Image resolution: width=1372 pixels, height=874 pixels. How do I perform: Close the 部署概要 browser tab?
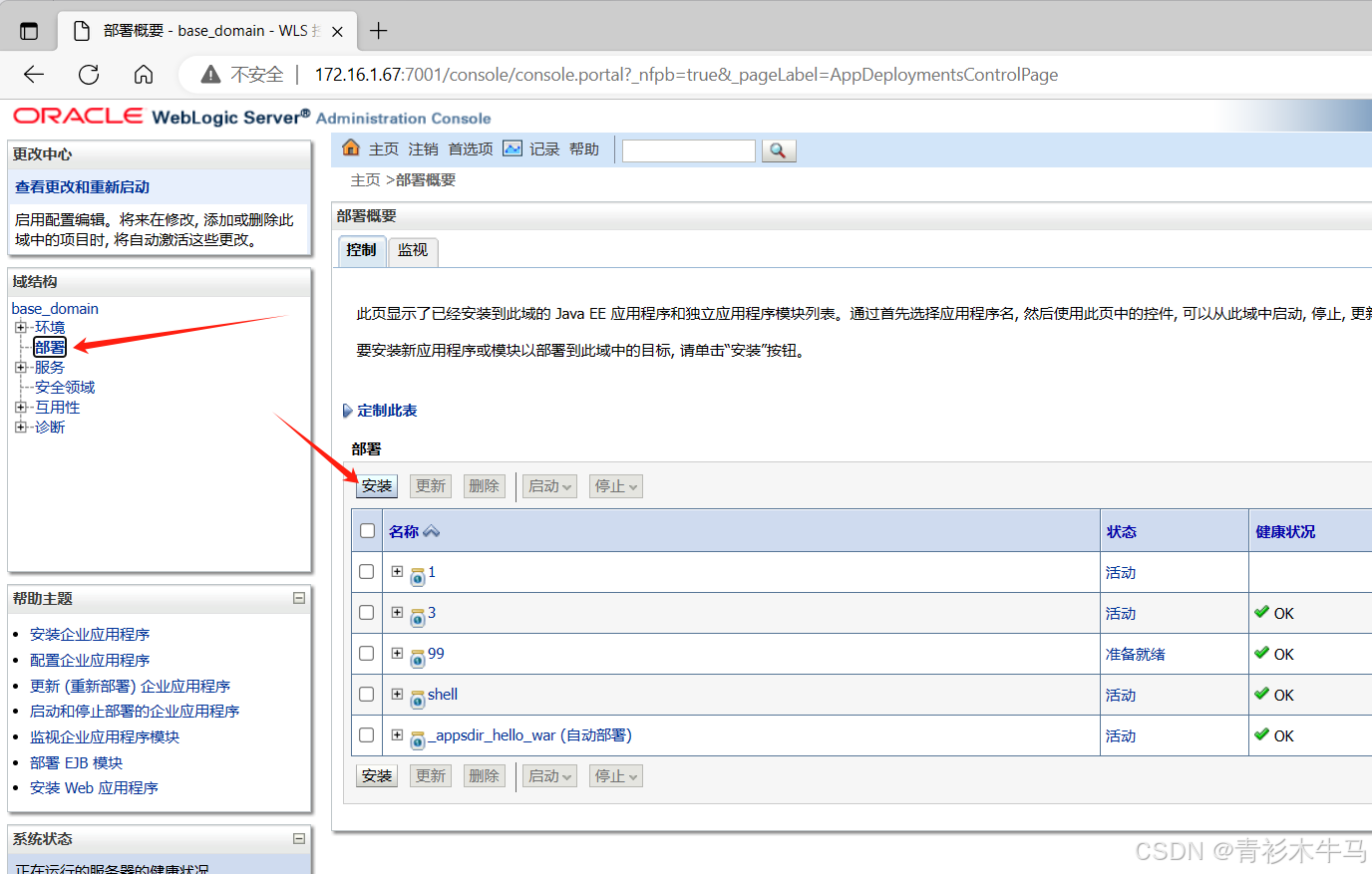pos(337,32)
